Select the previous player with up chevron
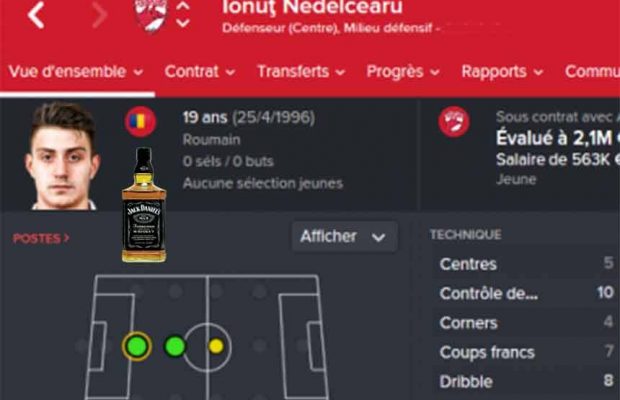Screen dimensions: 620x400 click(x=183, y=7)
